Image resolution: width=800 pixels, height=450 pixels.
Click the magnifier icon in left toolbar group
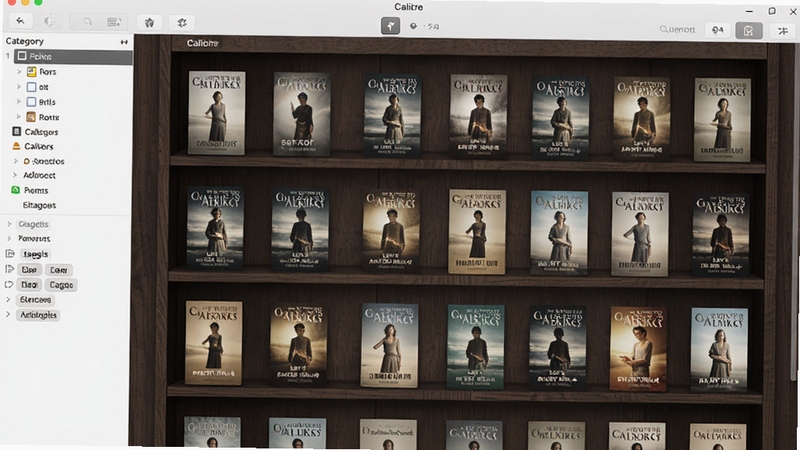point(88,21)
